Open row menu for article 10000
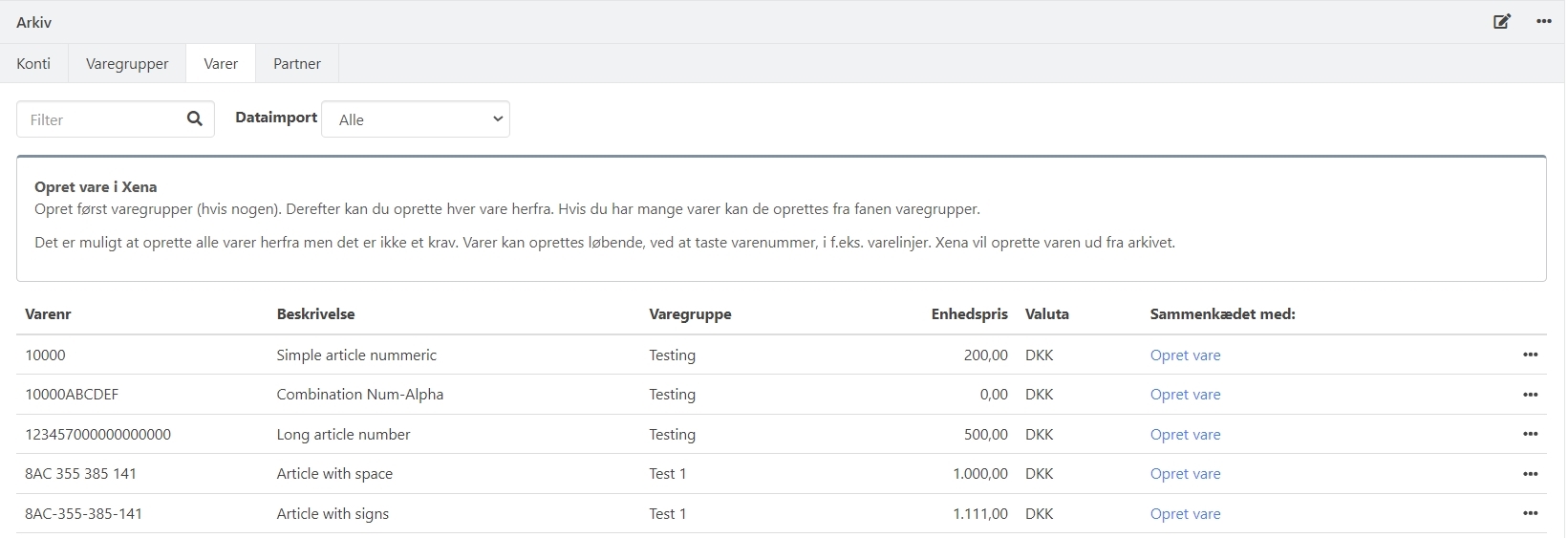 coord(1530,355)
